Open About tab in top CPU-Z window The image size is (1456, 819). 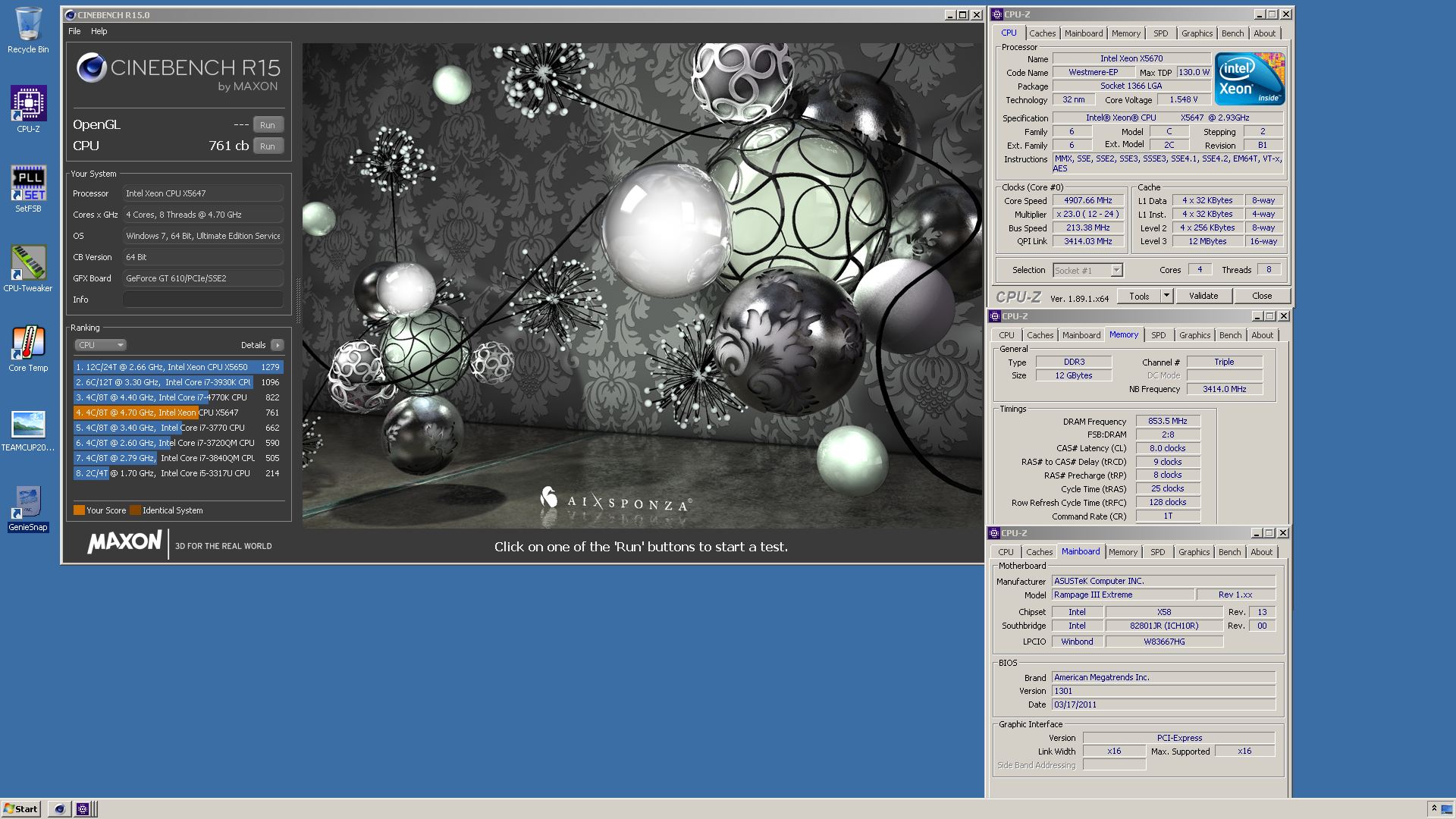[1264, 33]
